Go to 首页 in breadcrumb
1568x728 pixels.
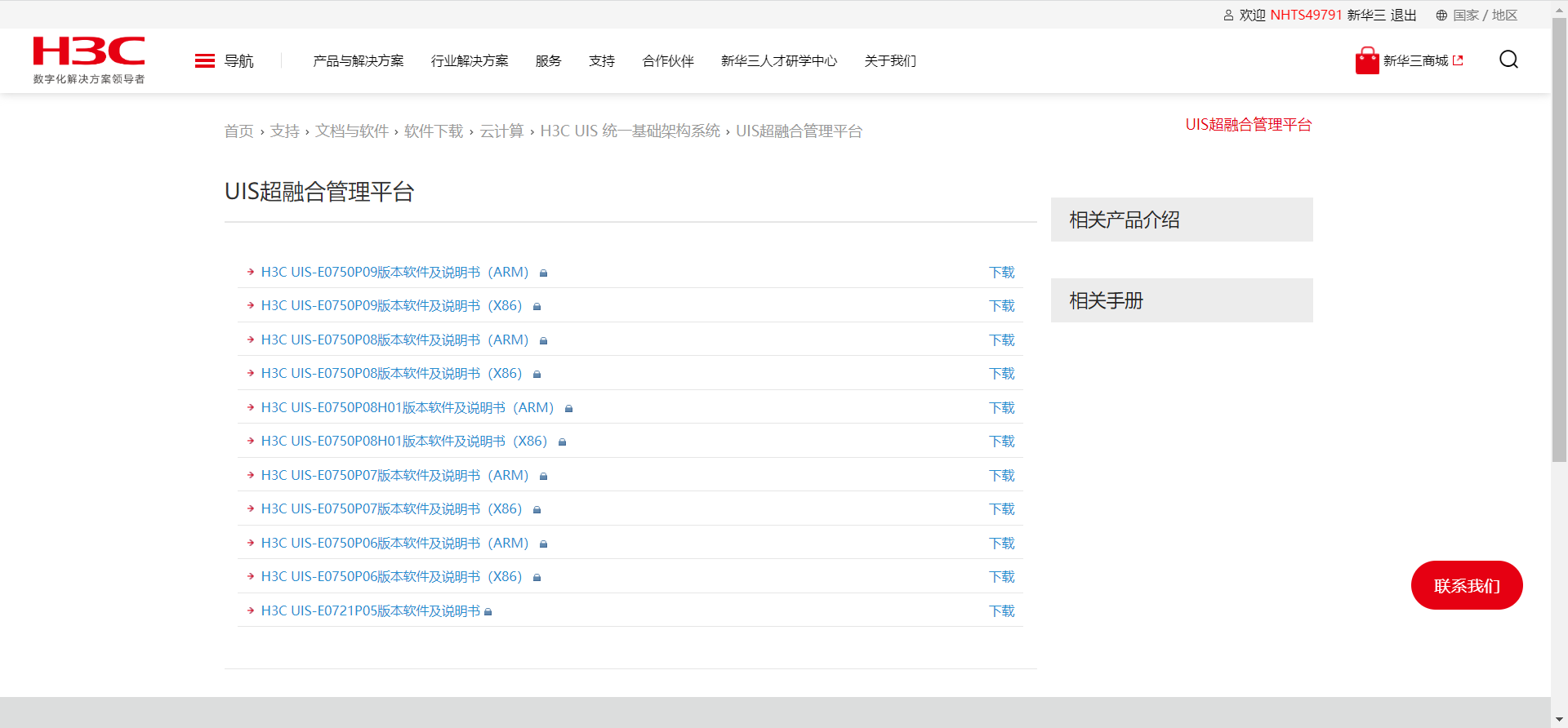click(x=239, y=131)
